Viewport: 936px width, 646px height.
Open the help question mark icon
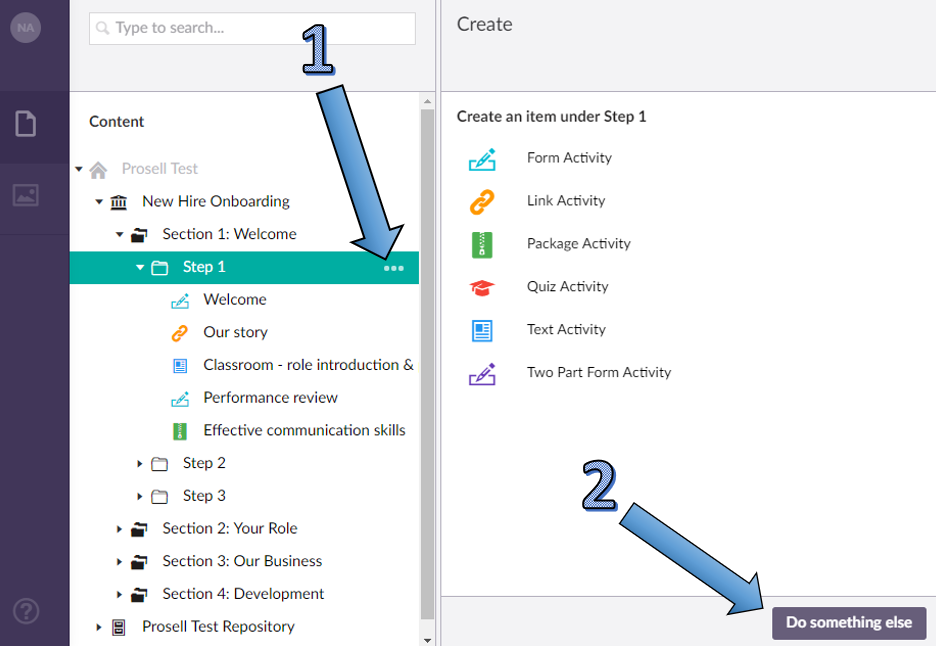coord(25,611)
